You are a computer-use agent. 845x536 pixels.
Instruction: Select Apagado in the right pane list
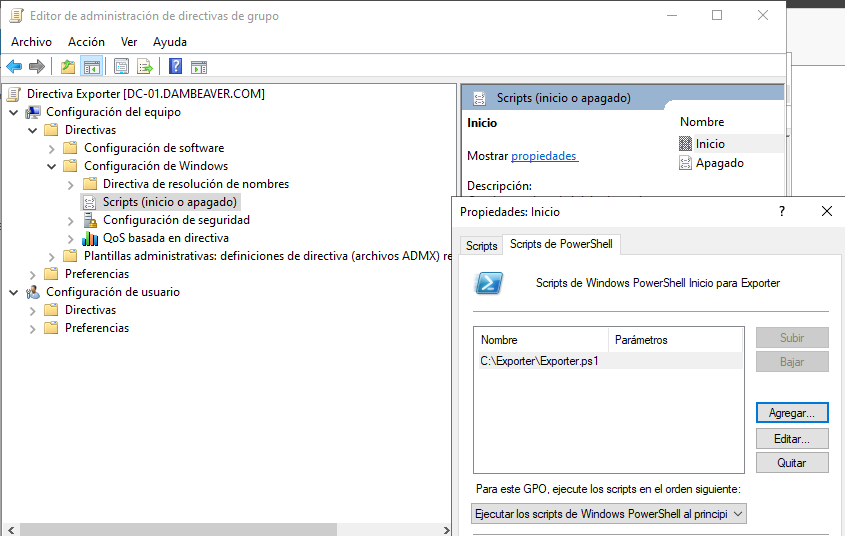719,163
